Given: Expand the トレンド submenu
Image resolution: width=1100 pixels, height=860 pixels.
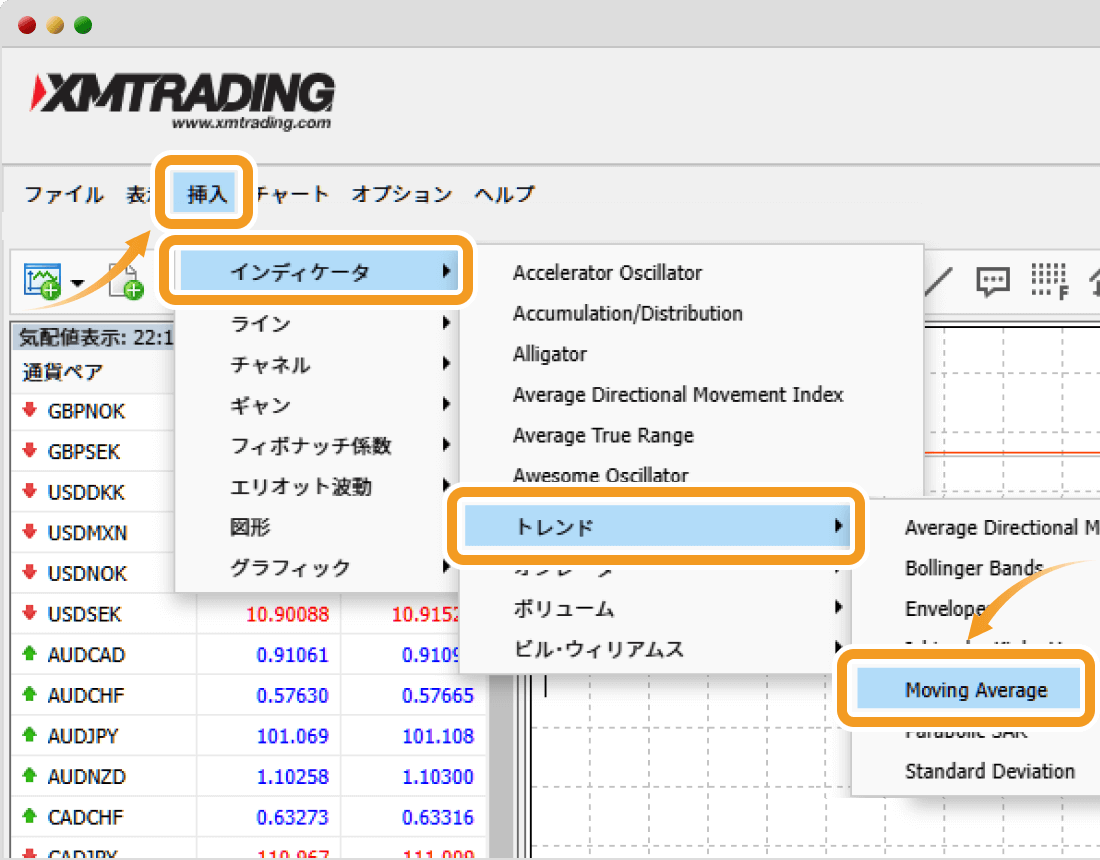Looking at the screenshot, I should [x=657, y=526].
